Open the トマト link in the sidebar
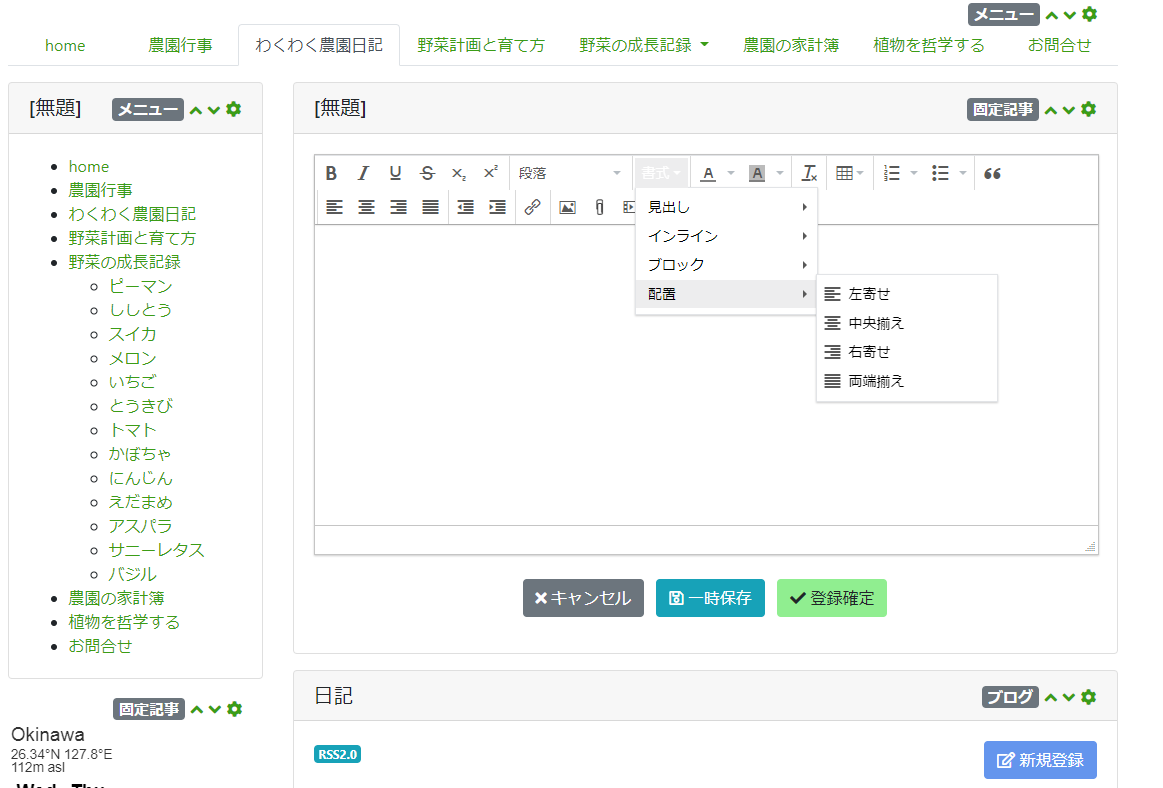This screenshot has width=1163, height=788. (132, 430)
